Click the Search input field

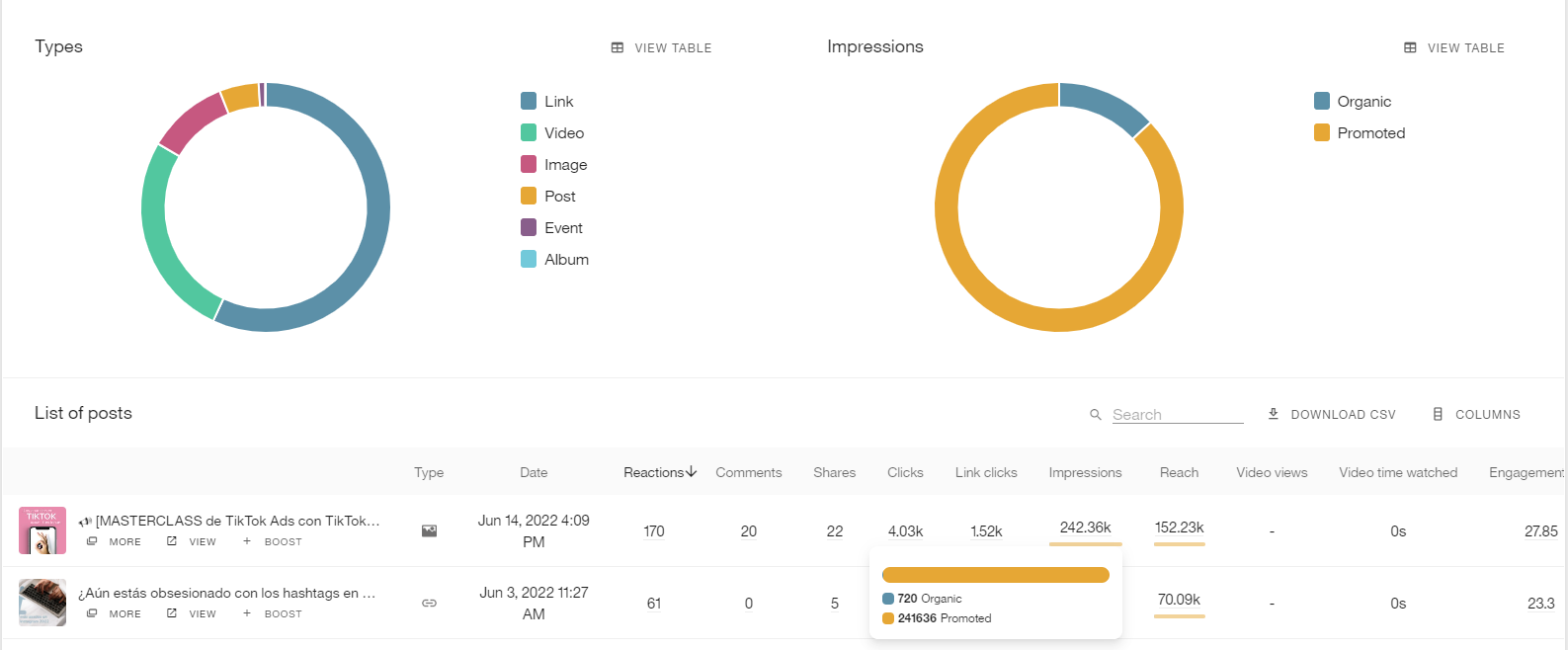[1177, 415]
